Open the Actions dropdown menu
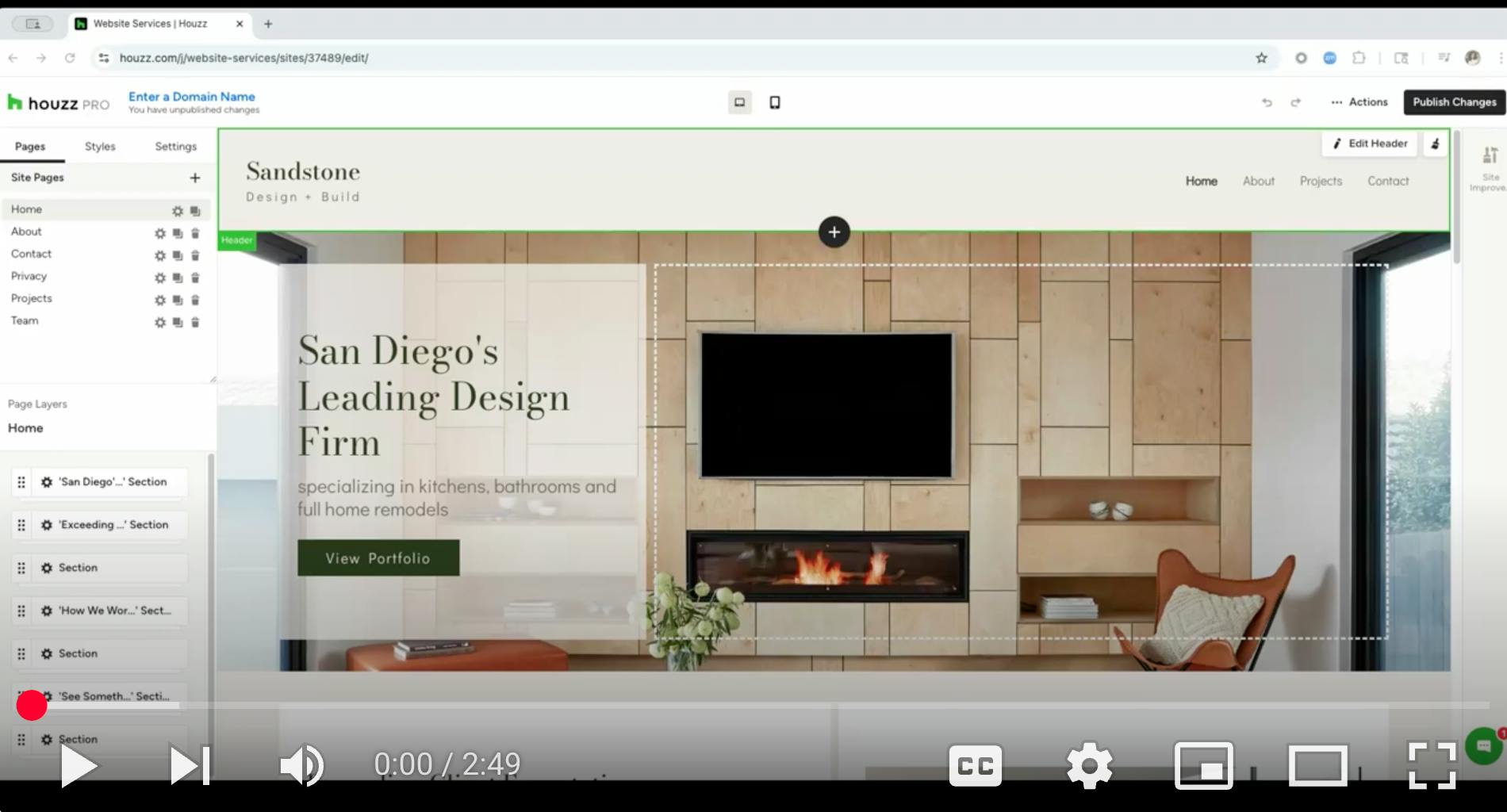Image resolution: width=1507 pixels, height=812 pixels. click(x=1359, y=102)
